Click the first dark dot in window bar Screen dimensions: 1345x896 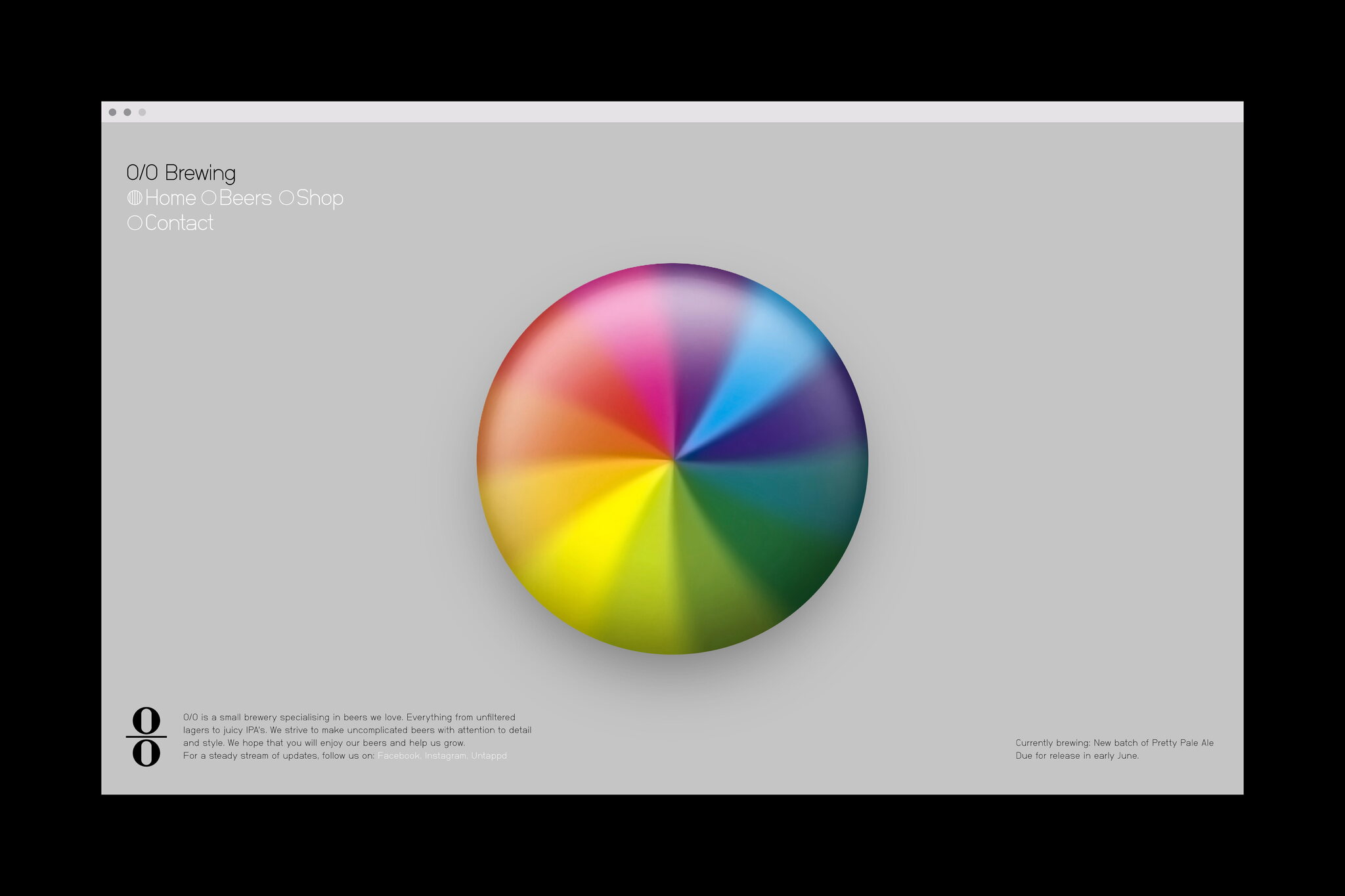tap(112, 112)
